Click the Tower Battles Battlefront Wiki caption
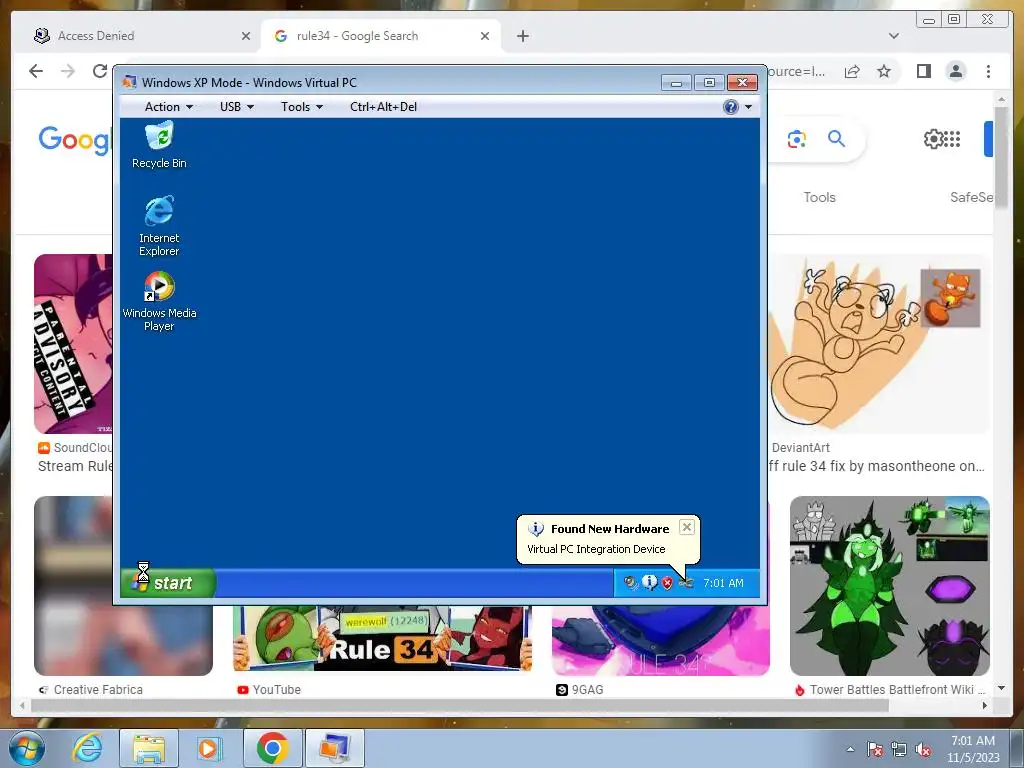This screenshot has height=768, width=1024. click(891, 690)
